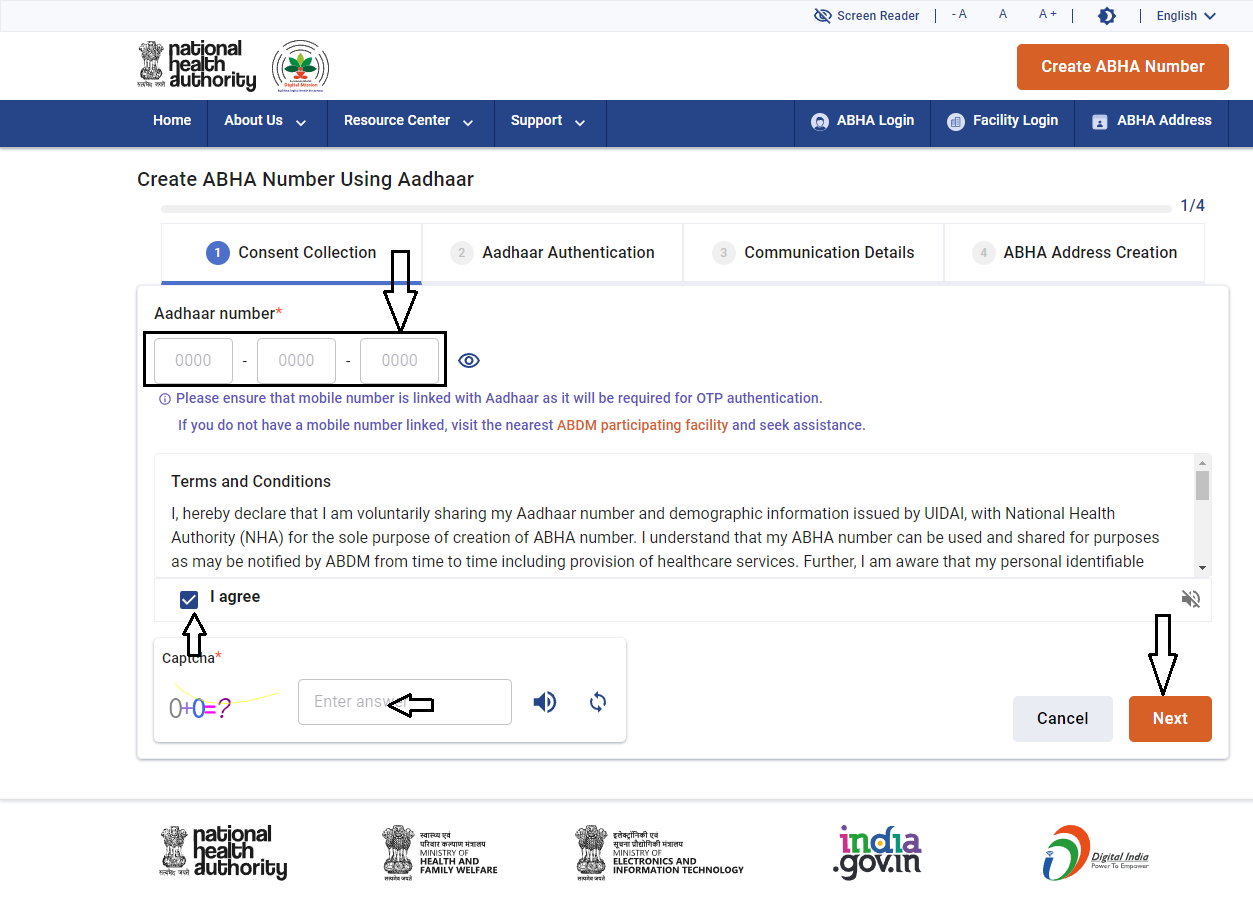The image size is (1253, 898).
Task: Click the third Aadhaar number field
Action: click(399, 361)
